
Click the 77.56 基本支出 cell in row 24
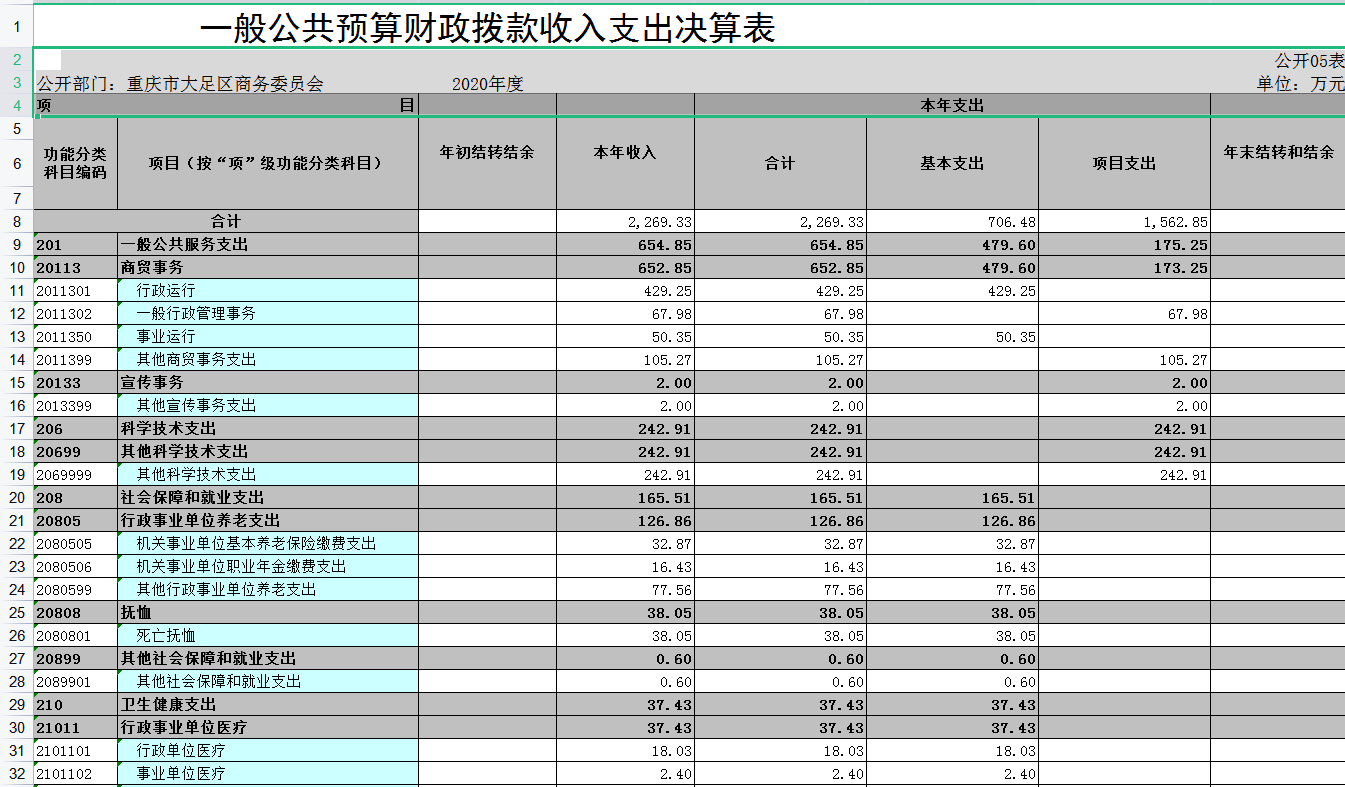pyautogui.click(x=952, y=589)
